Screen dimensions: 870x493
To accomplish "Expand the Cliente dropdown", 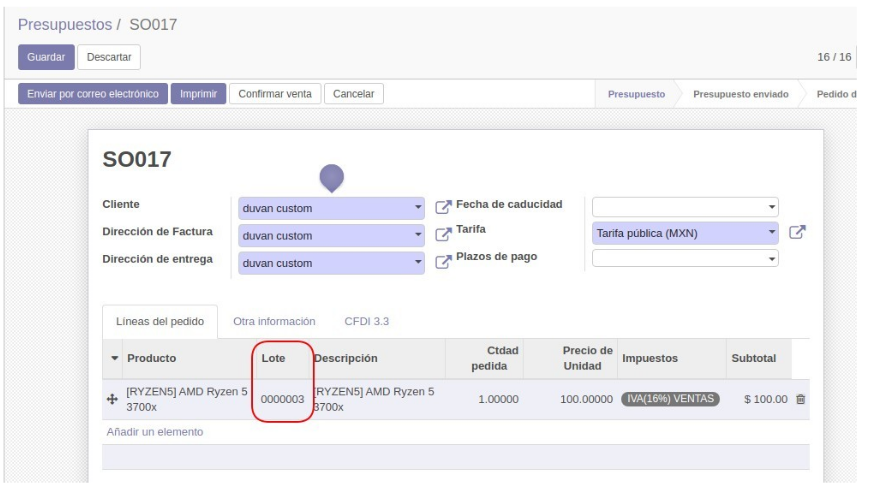I will click(418, 209).
